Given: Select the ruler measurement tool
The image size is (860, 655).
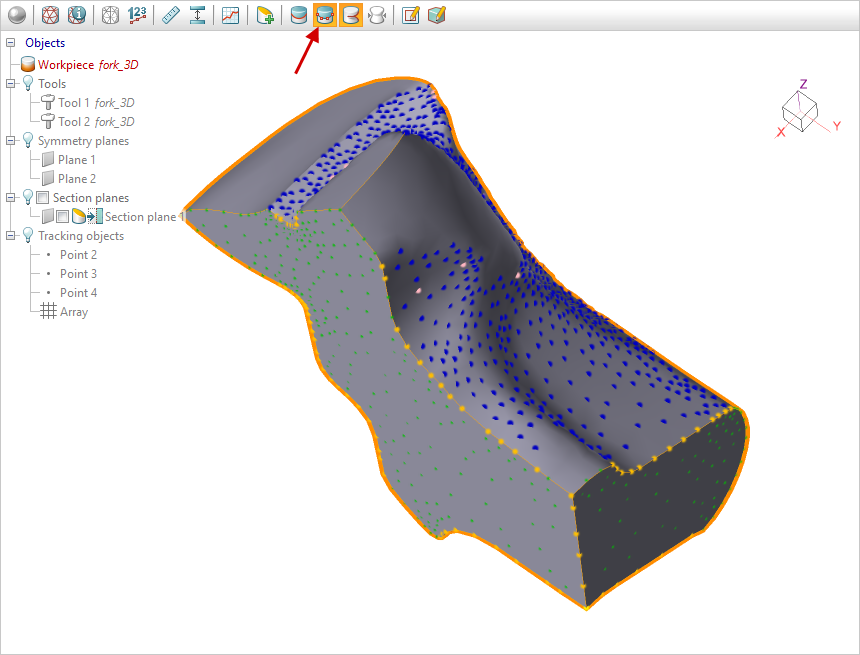Looking at the screenshot, I should pyautogui.click(x=171, y=15).
